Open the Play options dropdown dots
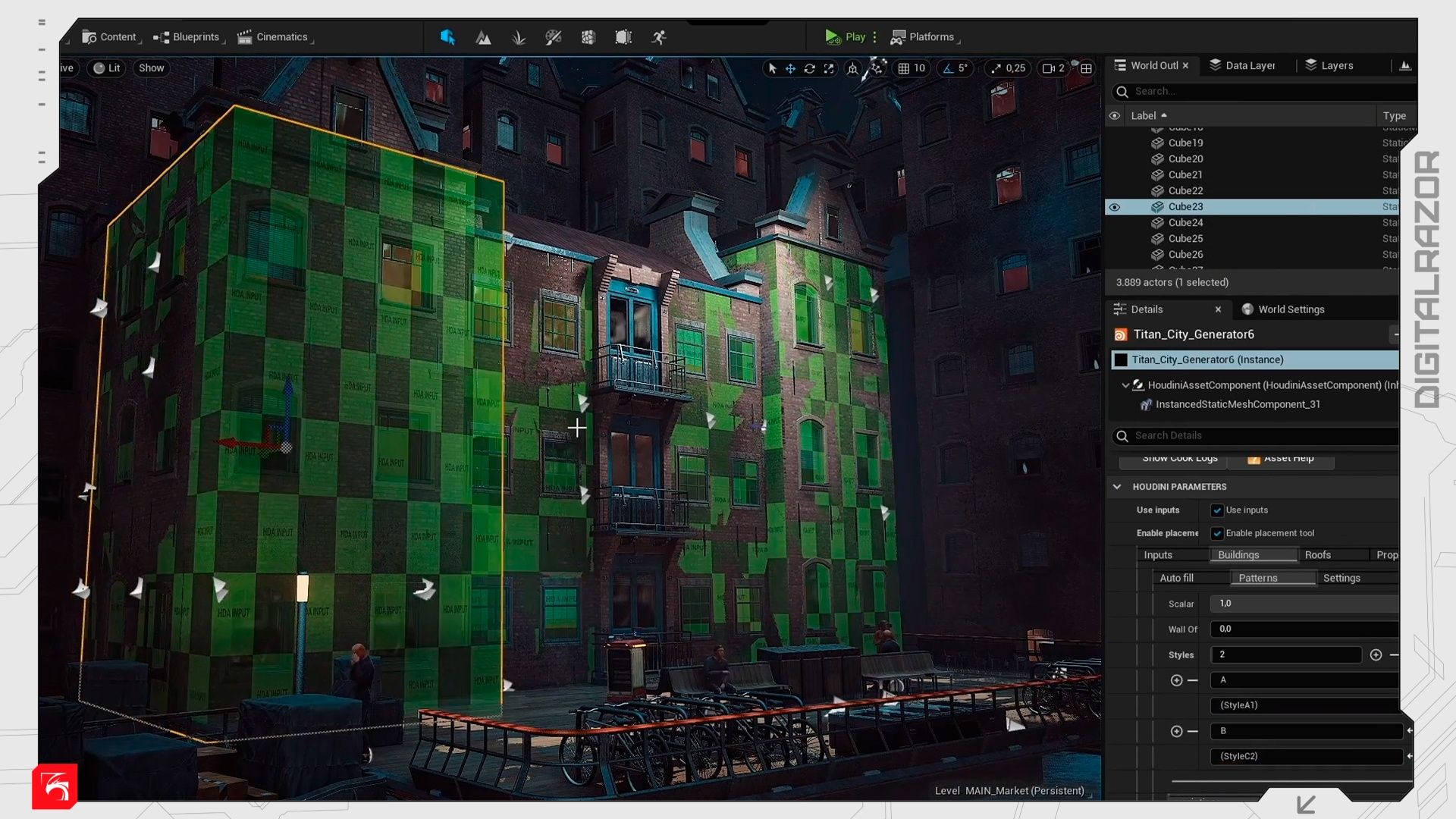 click(x=875, y=37)
